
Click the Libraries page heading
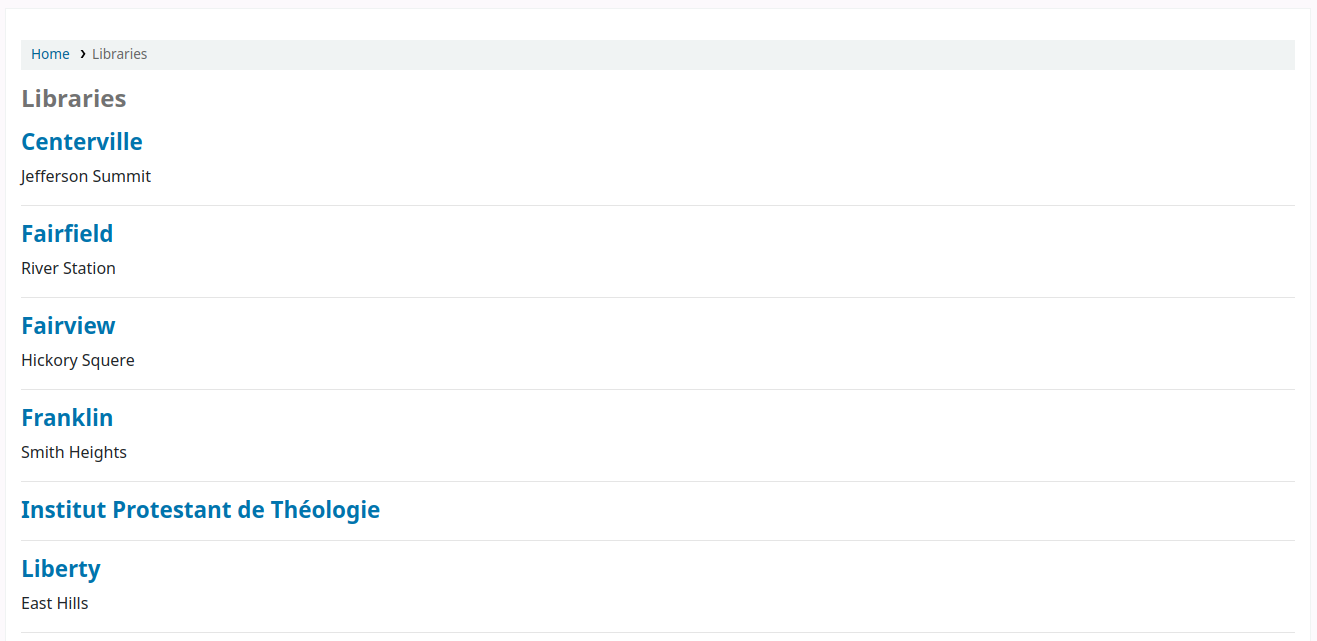(73, 98)
